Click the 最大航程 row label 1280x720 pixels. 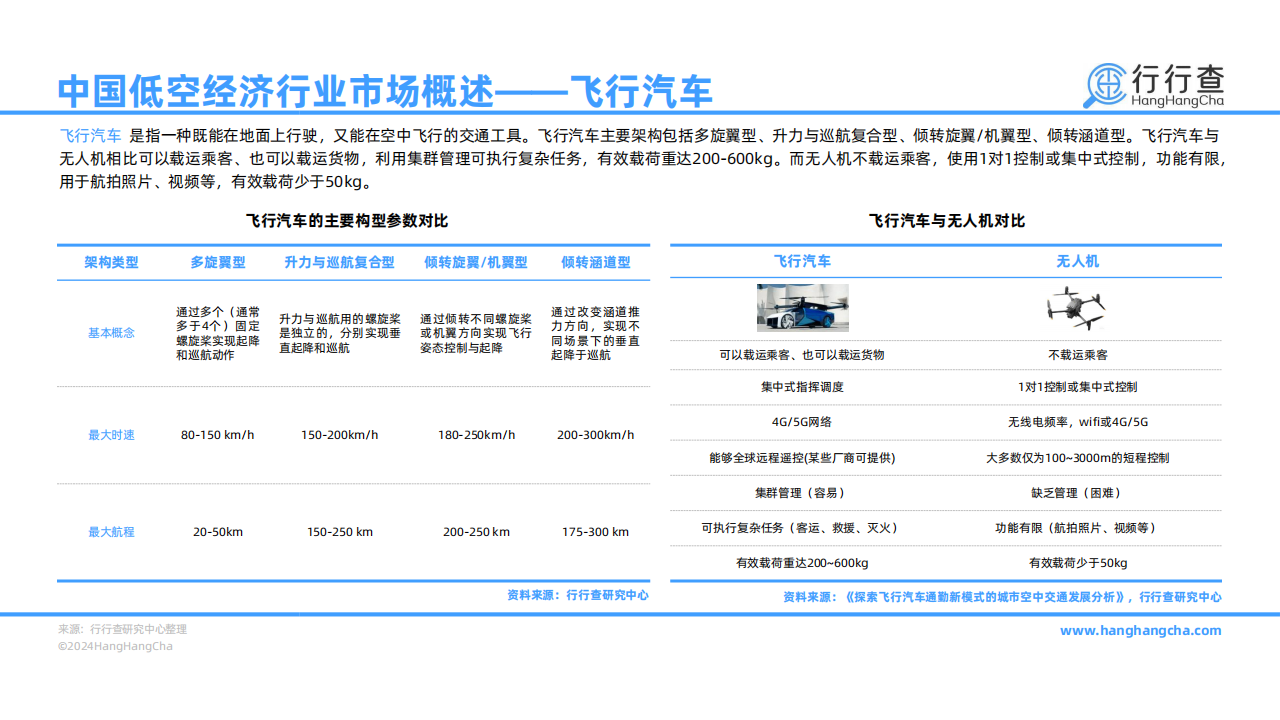coord(111,532)
